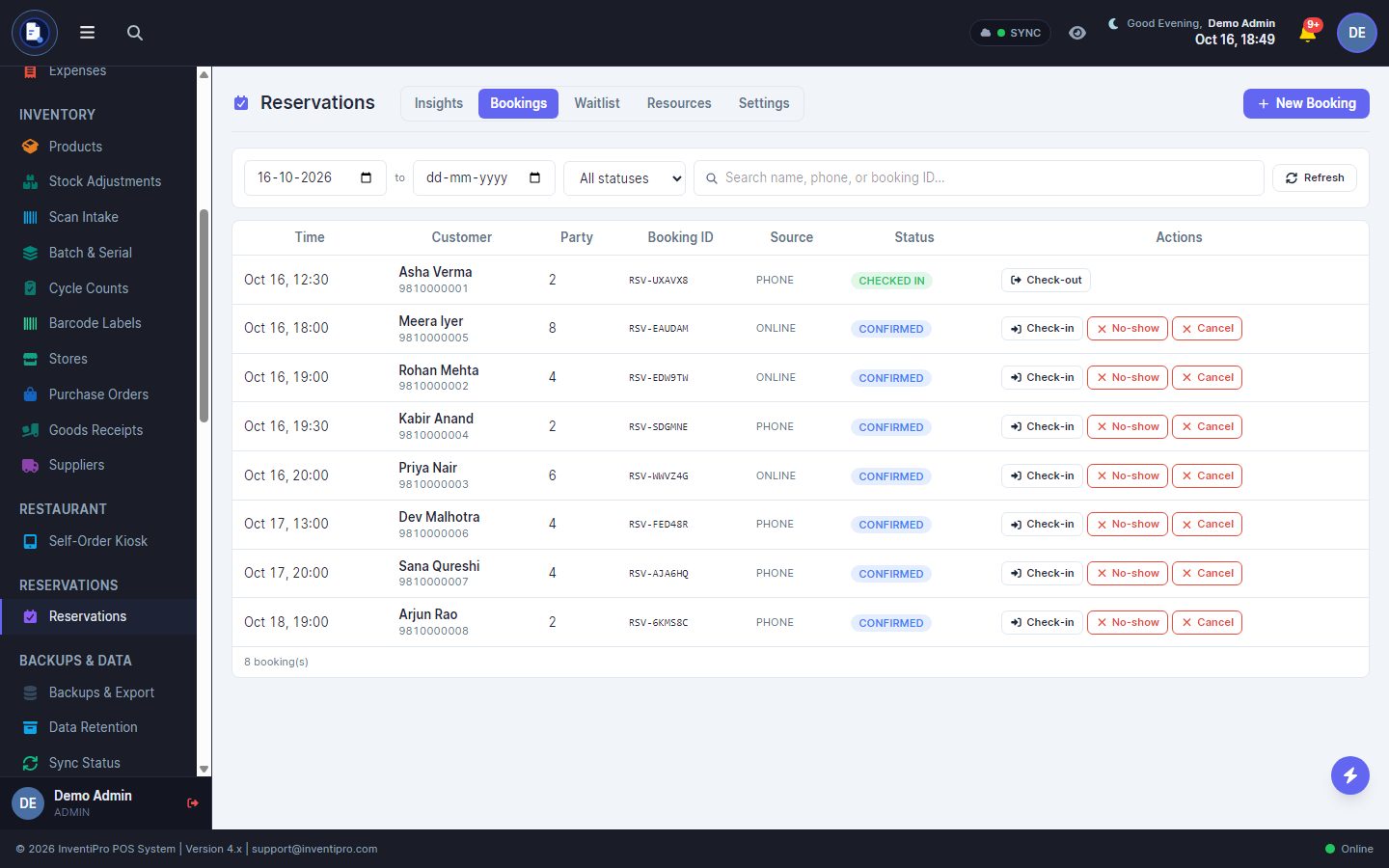The width and height of the screenshot is (1389, 868).
Task: Toggle the hamburger sidebar menu
Action: point(87,33)
